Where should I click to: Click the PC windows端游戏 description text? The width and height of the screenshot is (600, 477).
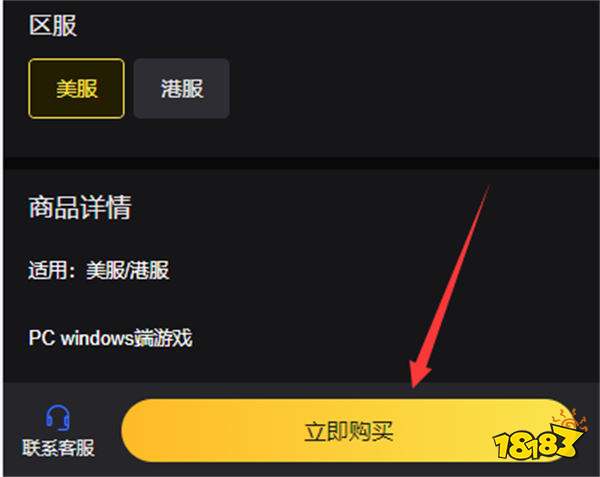tap(110, 338)
